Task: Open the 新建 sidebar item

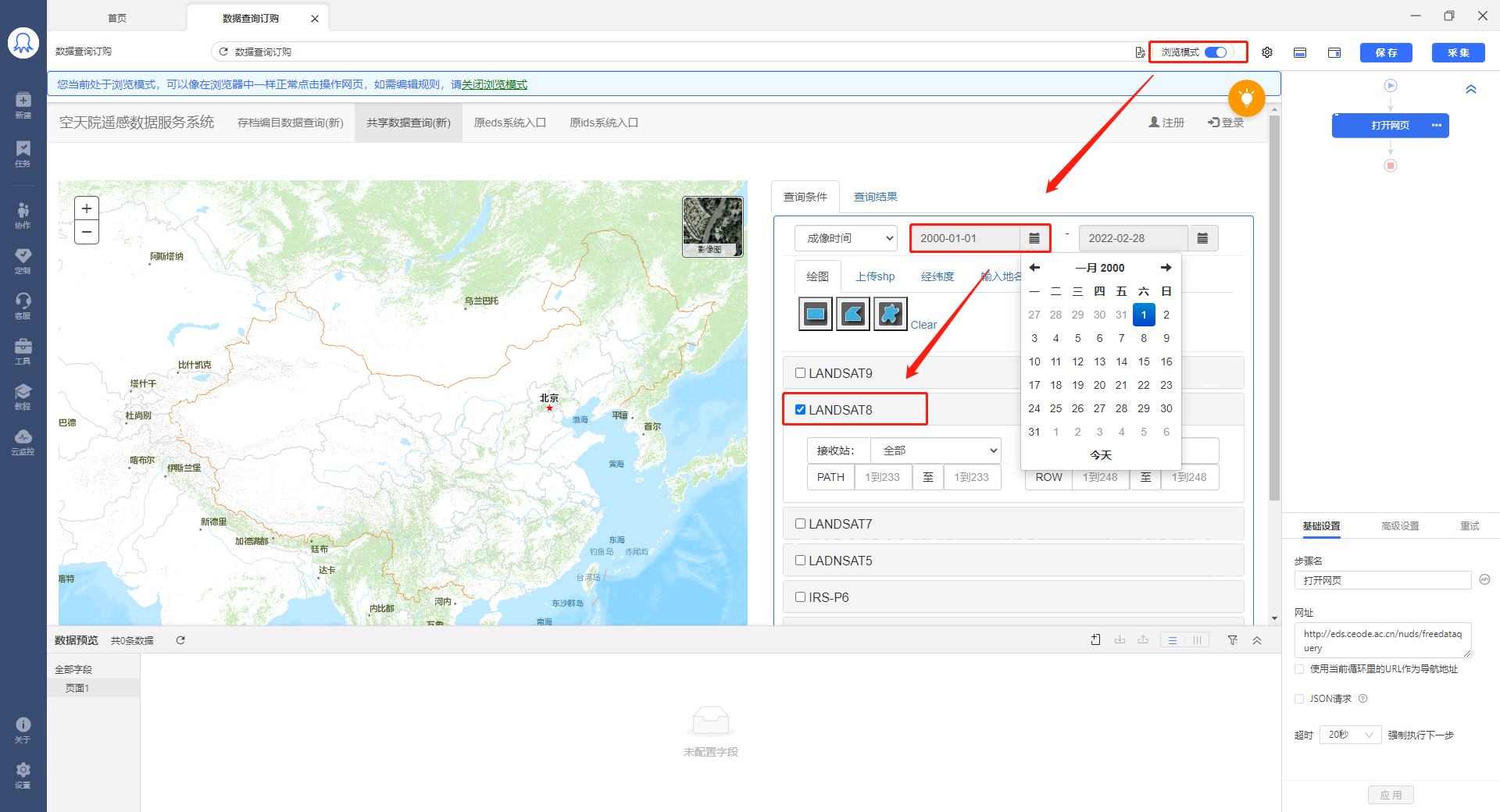Action: [23, 105]
